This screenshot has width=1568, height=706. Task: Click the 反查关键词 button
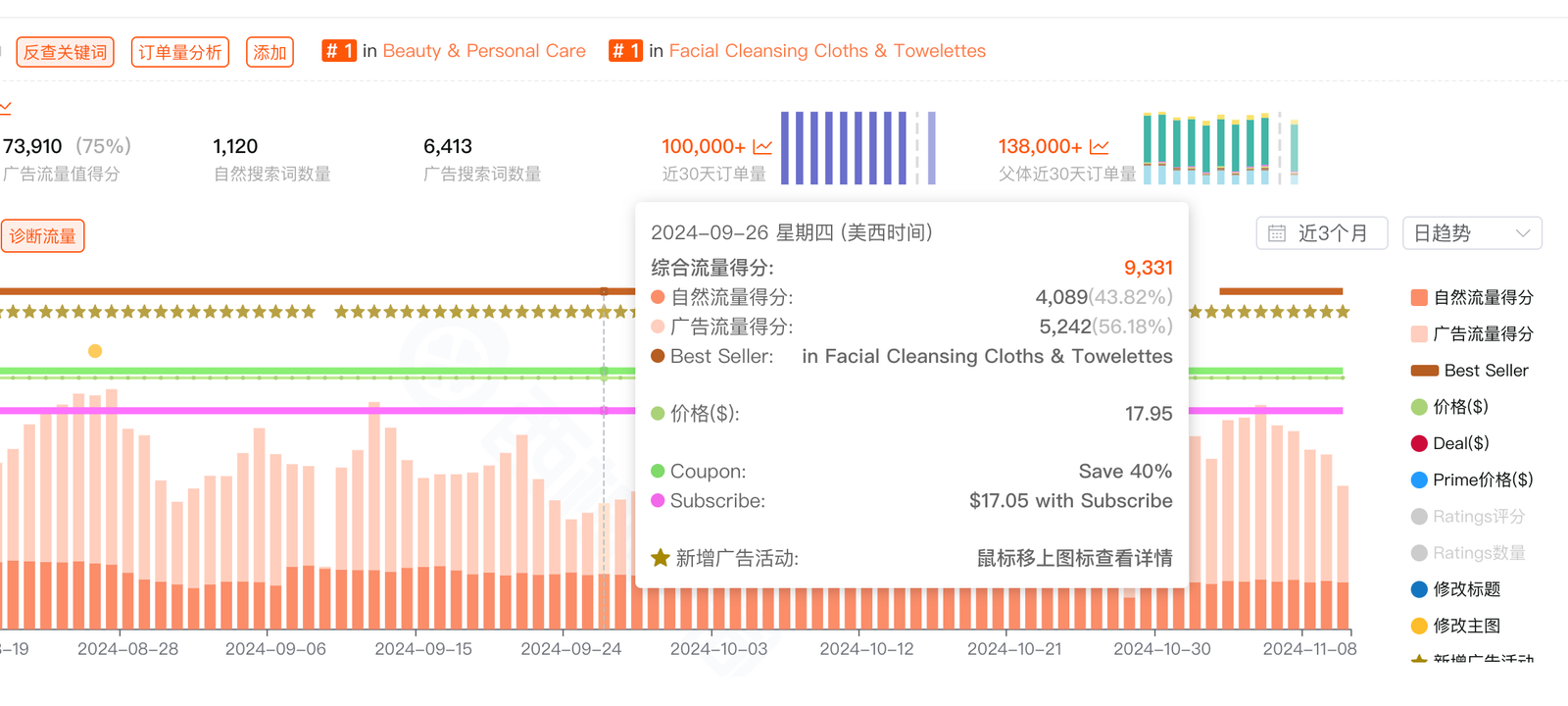pos(65,52)
